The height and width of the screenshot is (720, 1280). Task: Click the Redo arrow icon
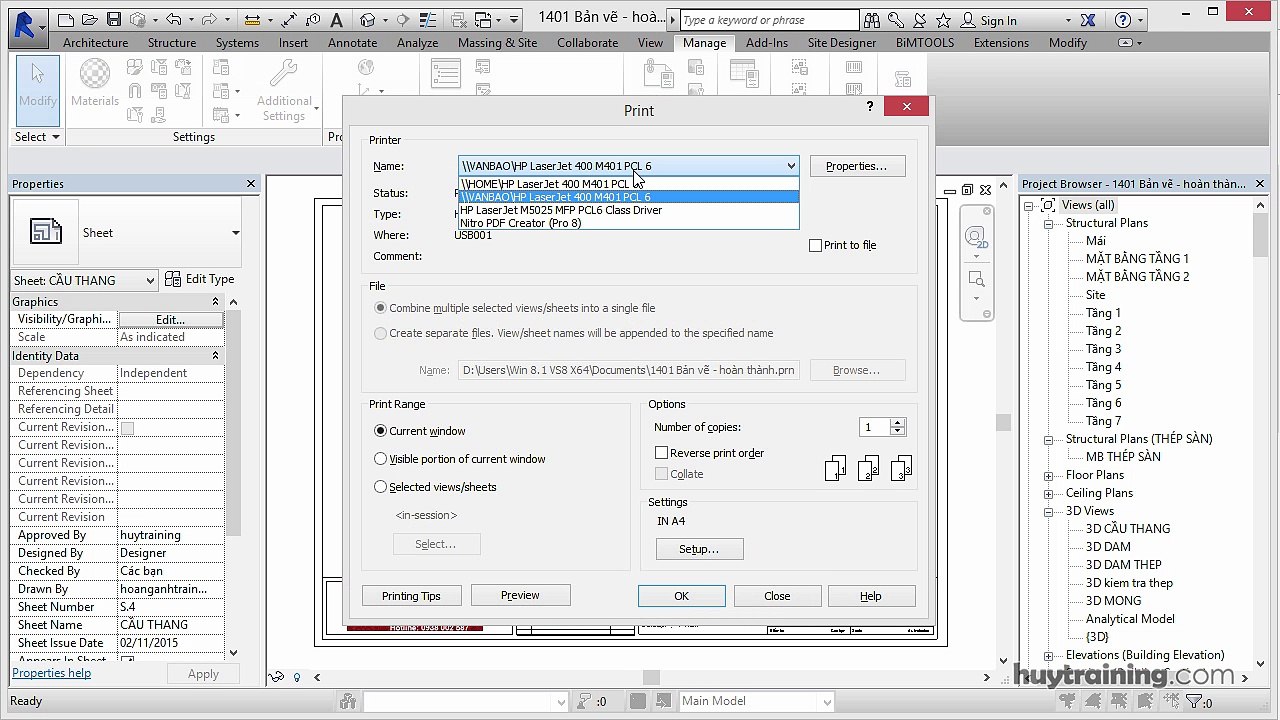210,20
